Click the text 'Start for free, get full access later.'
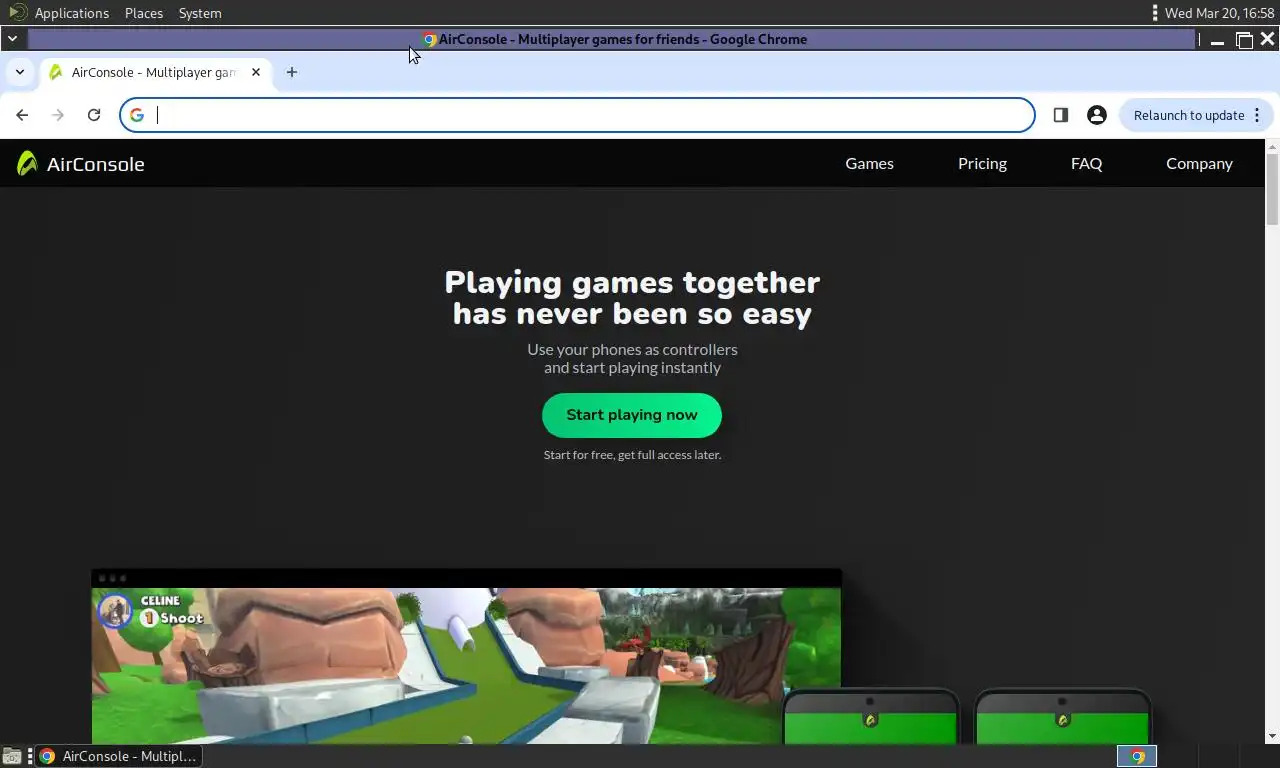The image size is (1280, 768). [x=632, y=455]
